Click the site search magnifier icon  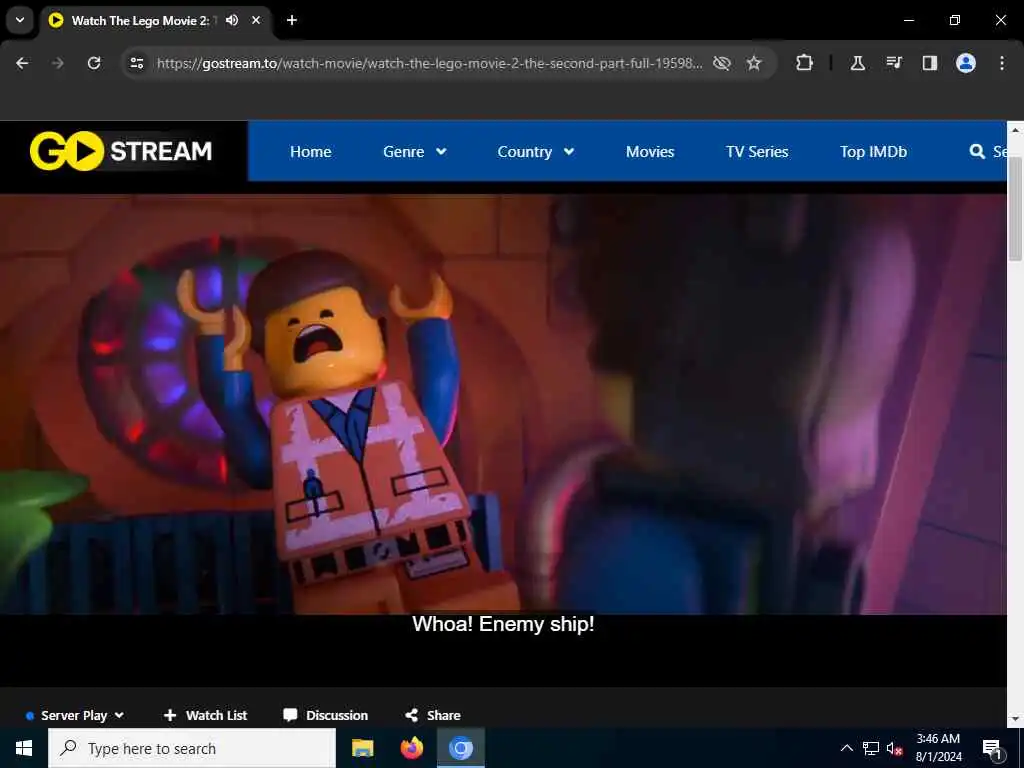pyautogui.click(x=977, y=152)
